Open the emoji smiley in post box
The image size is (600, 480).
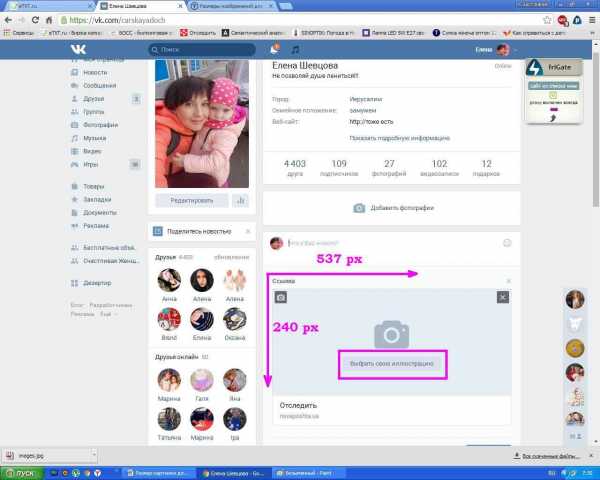[x=507, y=243]
